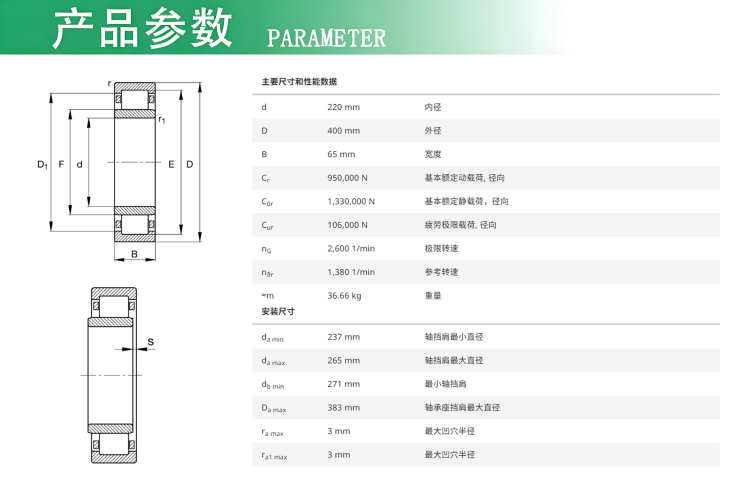
Task: Select the 主要尺寸和性能数据 section heading
Action: pos(299,82)
